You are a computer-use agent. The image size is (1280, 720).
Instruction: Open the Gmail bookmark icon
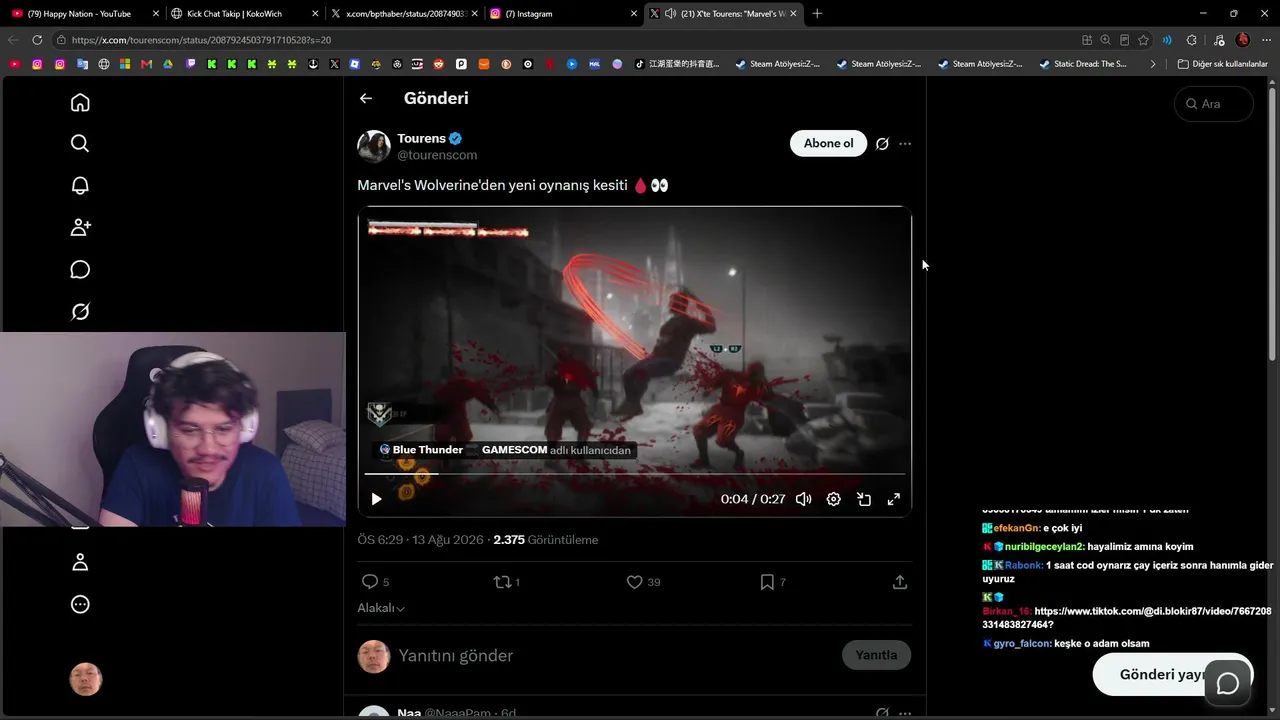point(146,64)
